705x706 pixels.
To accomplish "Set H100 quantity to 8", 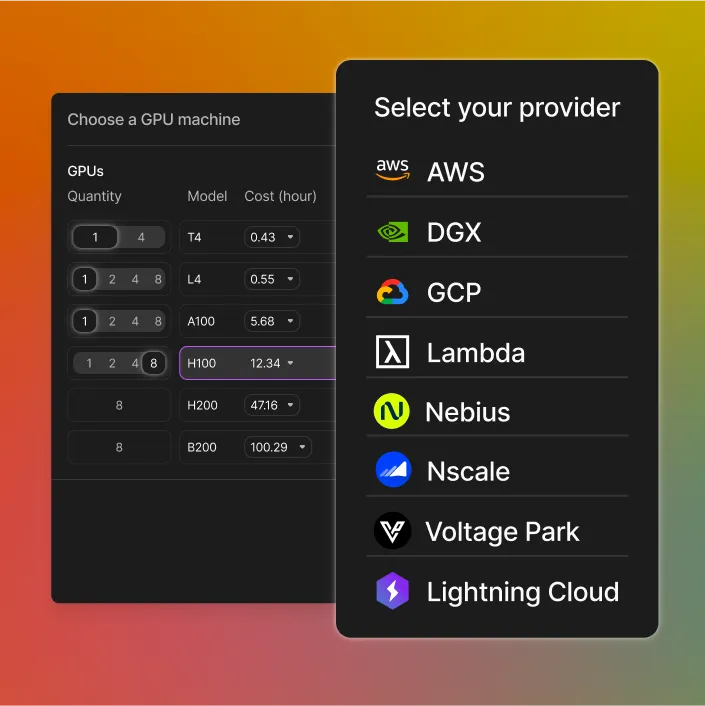I will (x=154, y=363).
